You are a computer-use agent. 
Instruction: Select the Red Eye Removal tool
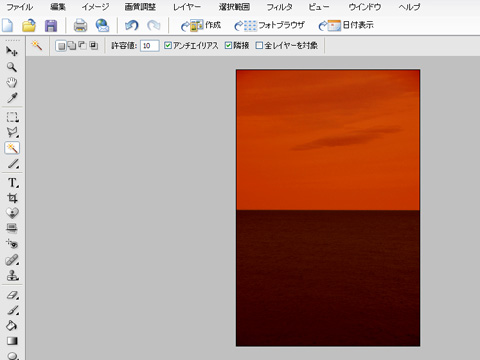12,244
